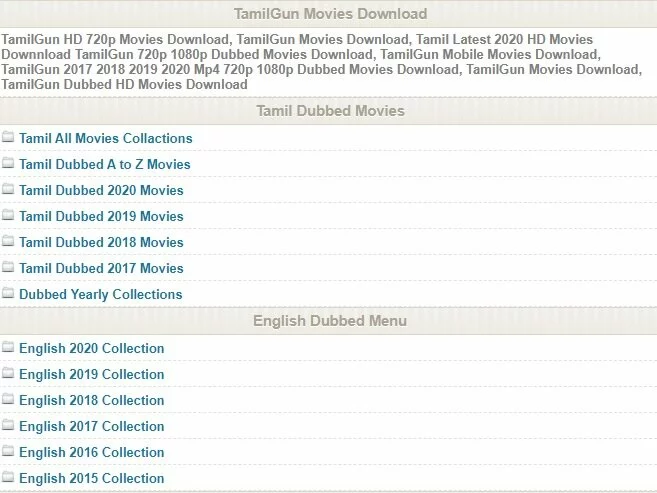Open English 2017 Collection link
Image resolution: width=657 pixels, height=493 pixels.
tap(92, 426)
